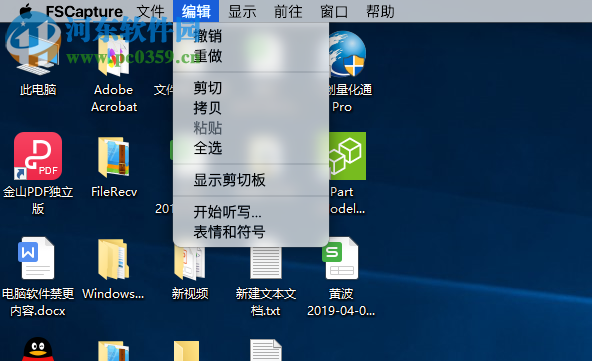Choose 开始听写... menu entry
Viewport: 592px width, 361px height.
[x=251, y=212]
